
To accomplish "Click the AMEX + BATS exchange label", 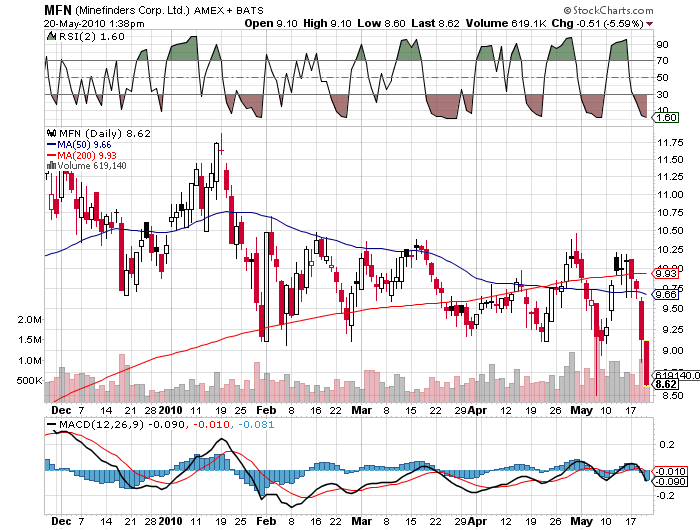I will pos(229,10).
